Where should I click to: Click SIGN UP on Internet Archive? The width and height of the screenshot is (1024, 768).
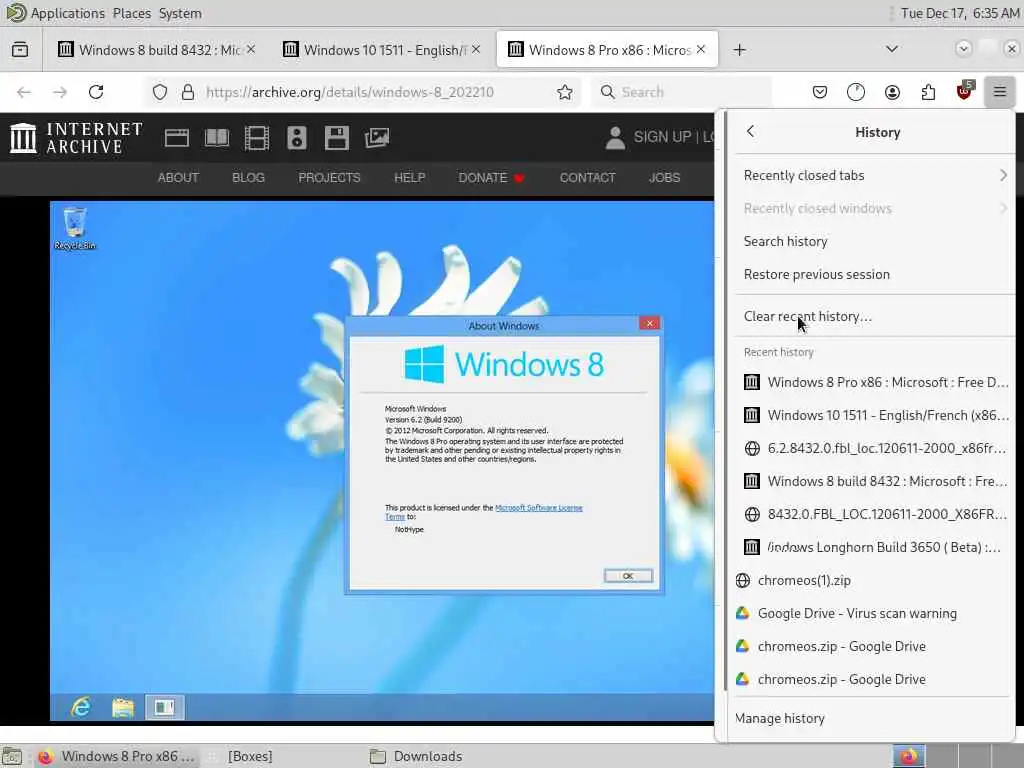pyautogui.click(x=662, y=136)
